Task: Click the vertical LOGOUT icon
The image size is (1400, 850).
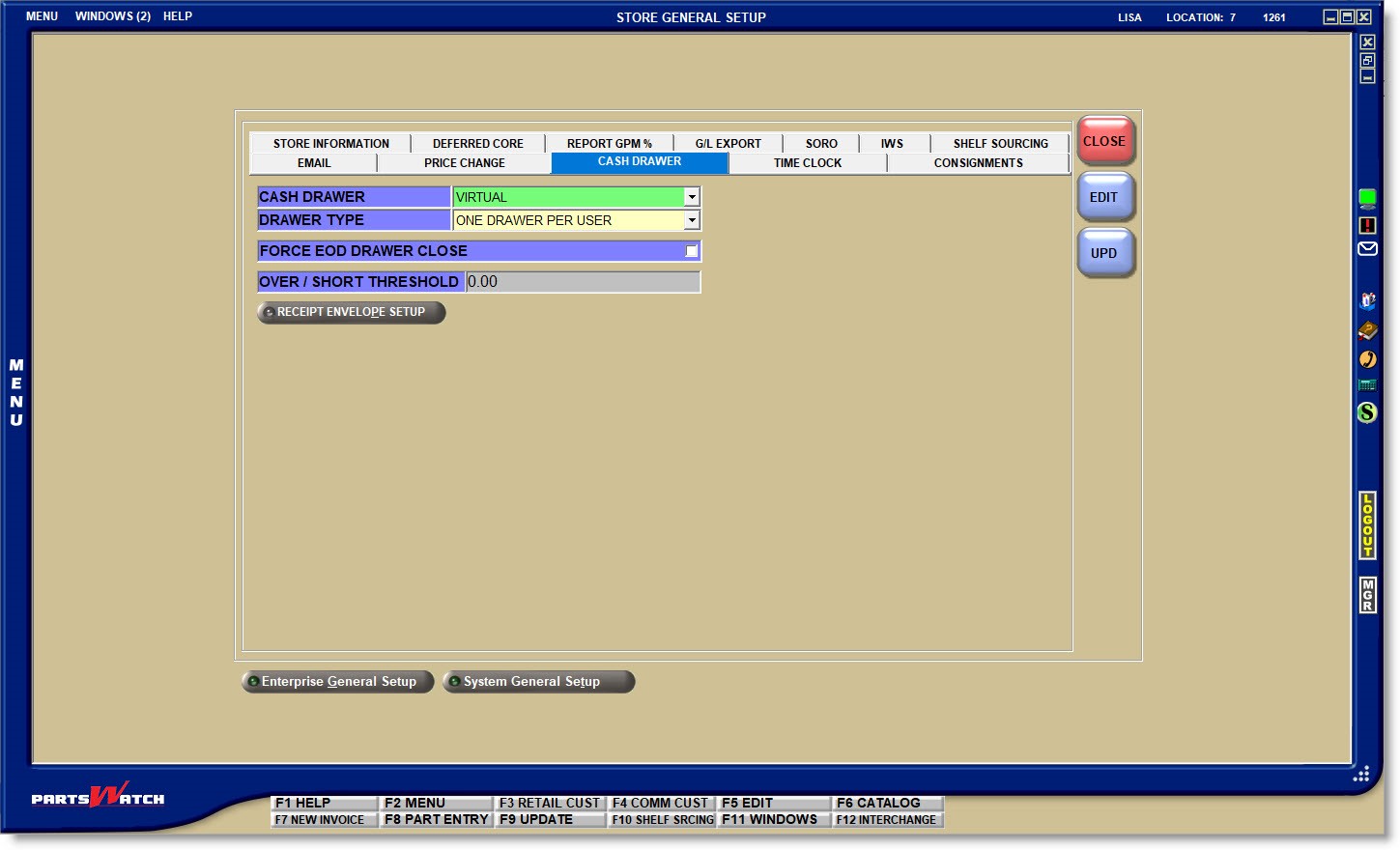Action: pos(1367,525)
